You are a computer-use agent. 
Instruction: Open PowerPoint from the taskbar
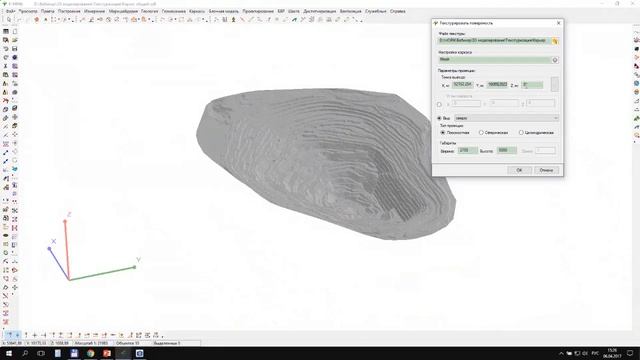click(x=107, y=353)
